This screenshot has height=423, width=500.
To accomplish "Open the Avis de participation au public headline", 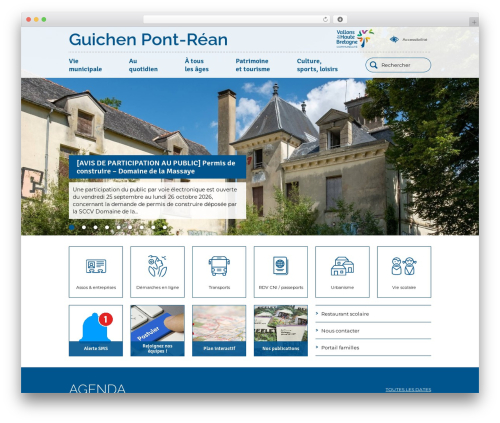I will [x=157, y=167].
